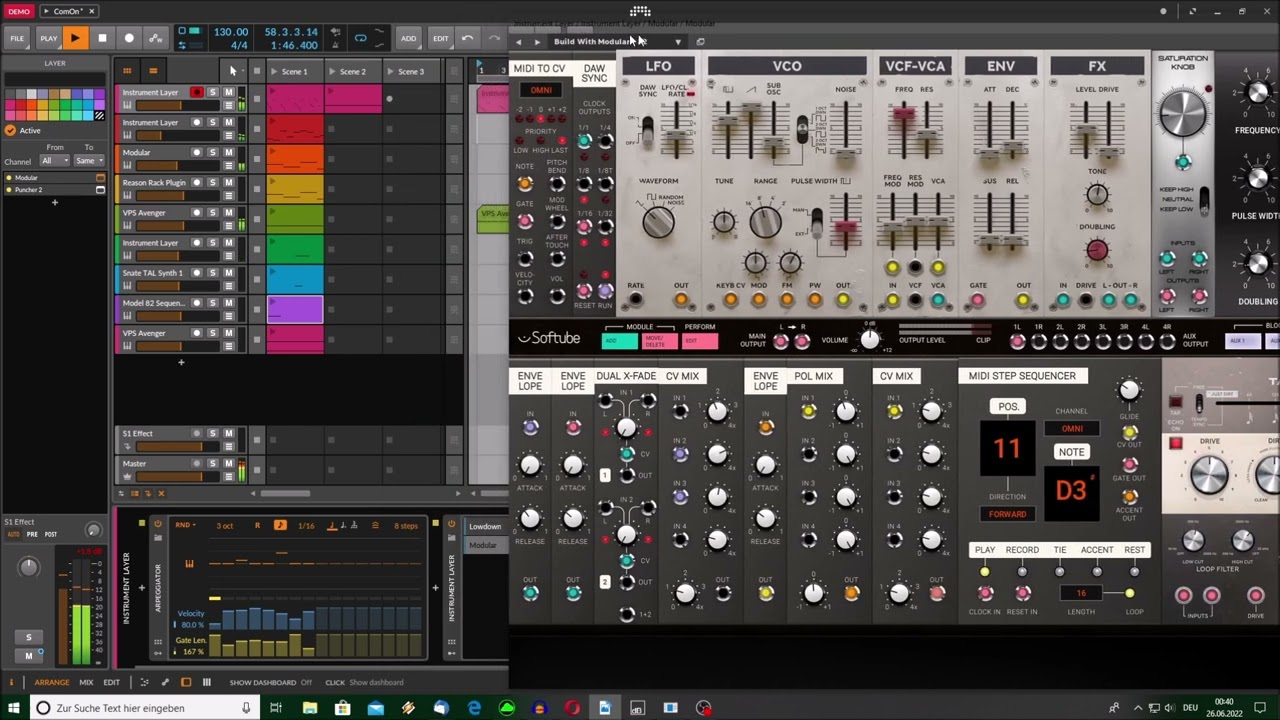Select PRE send mode for S1 Effect
Screen dimensions: 1280x720
pyautogui.click(x=32, y=534)
